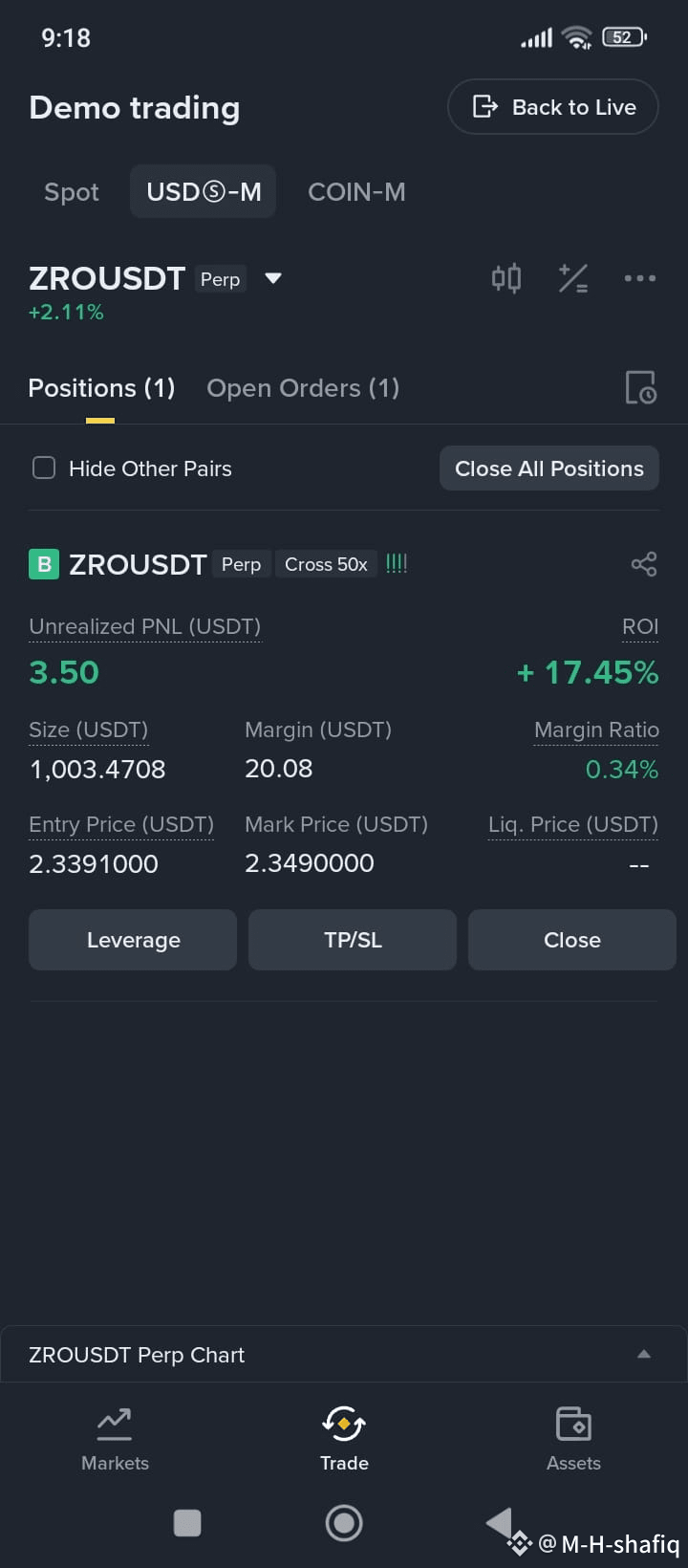Select the Spot tab
Image resolution: width=688 pixels, height=1568 pixels.
[x=72, y=192]
